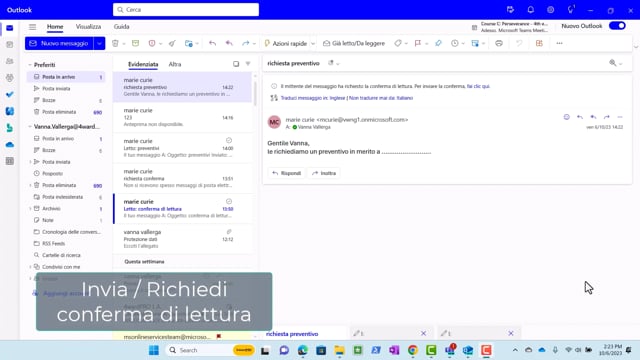The image size is (640, 360).
Task: Click Rispondi below the email body
Action: (x=286, y=173)
